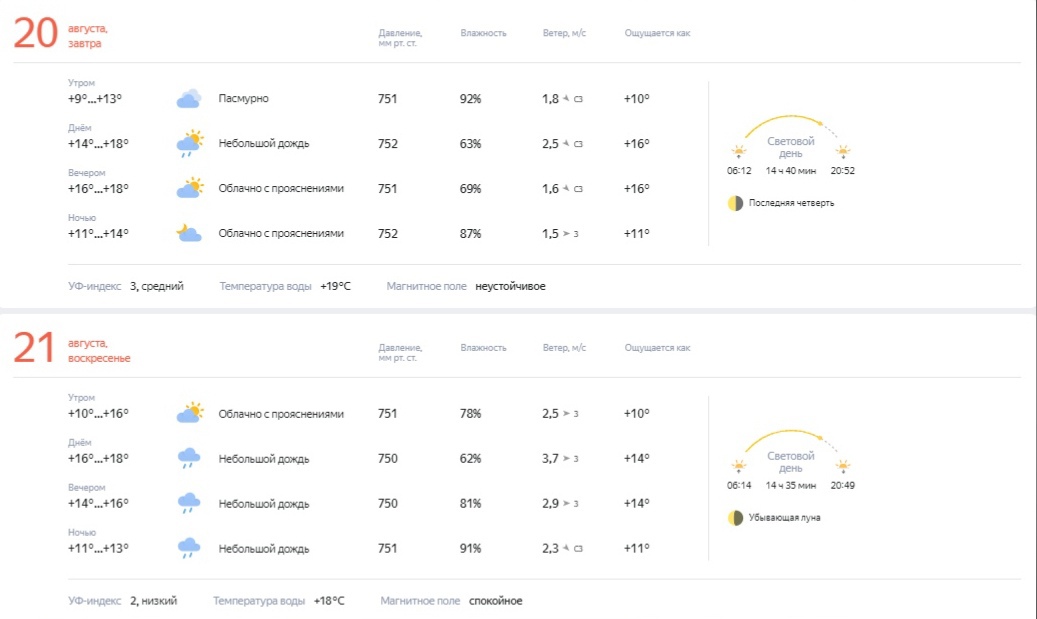Viewport: 1037px width, 619px height.
Task: Click the partly cloudy icon for August 20 evening
Action: [189, 188]
